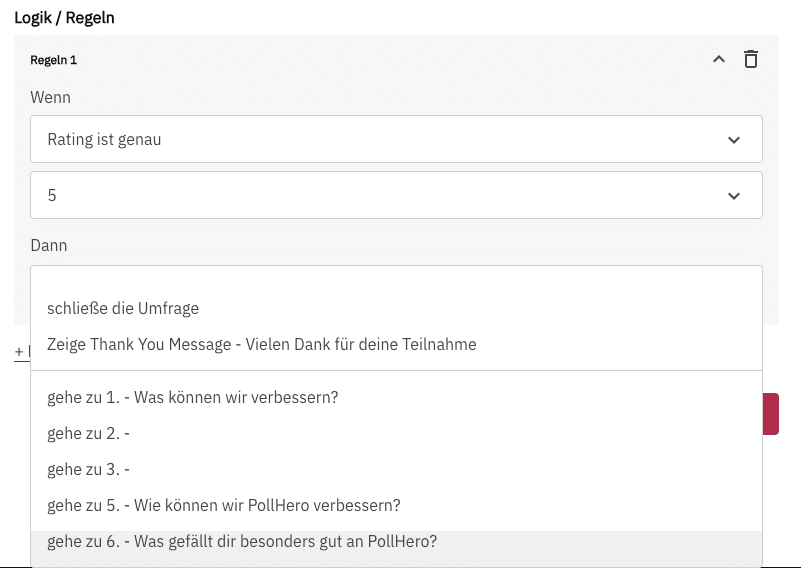This screenshot has height=568, width=801.
Task: Select 'gehe zu 1. - Was können wir verbessern?'
Action: click(x=192, y=397)
